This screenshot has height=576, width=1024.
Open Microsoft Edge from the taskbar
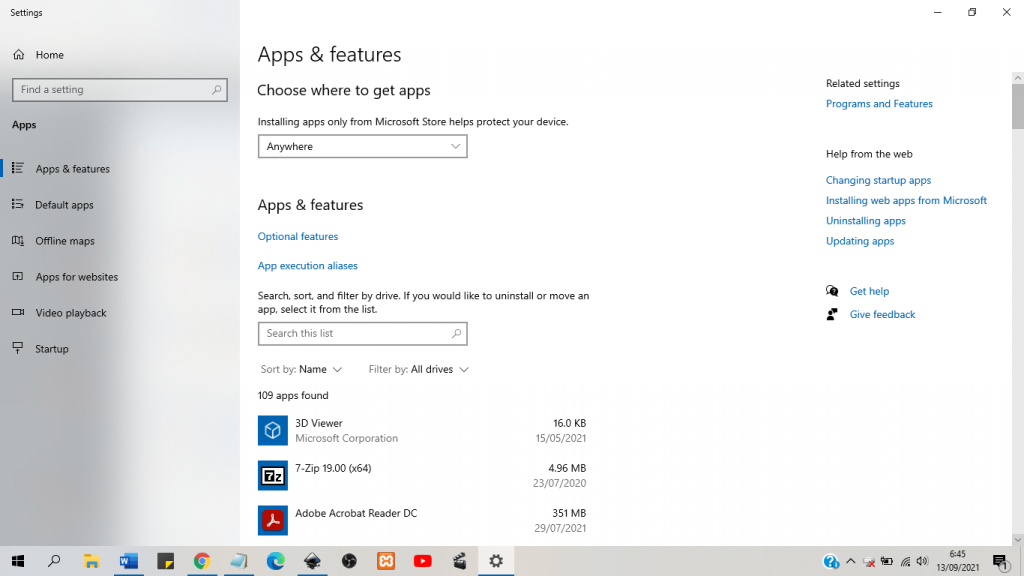[276, 561]
